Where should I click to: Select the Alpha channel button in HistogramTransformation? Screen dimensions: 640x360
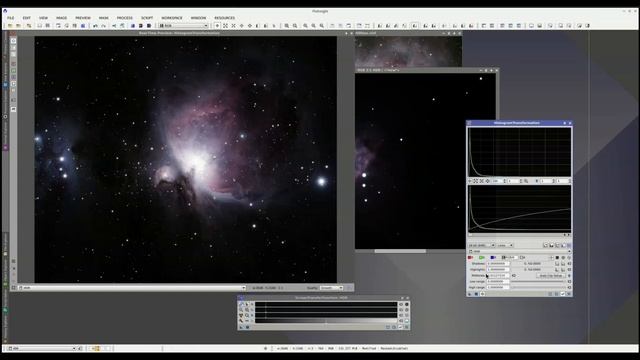point(522,258)
